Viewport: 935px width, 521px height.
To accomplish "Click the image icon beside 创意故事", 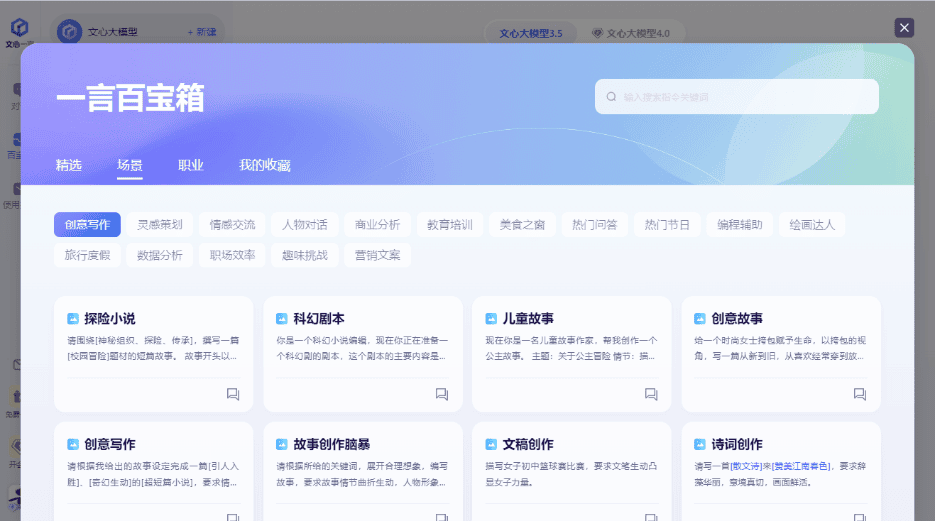I will pos(699,319).
